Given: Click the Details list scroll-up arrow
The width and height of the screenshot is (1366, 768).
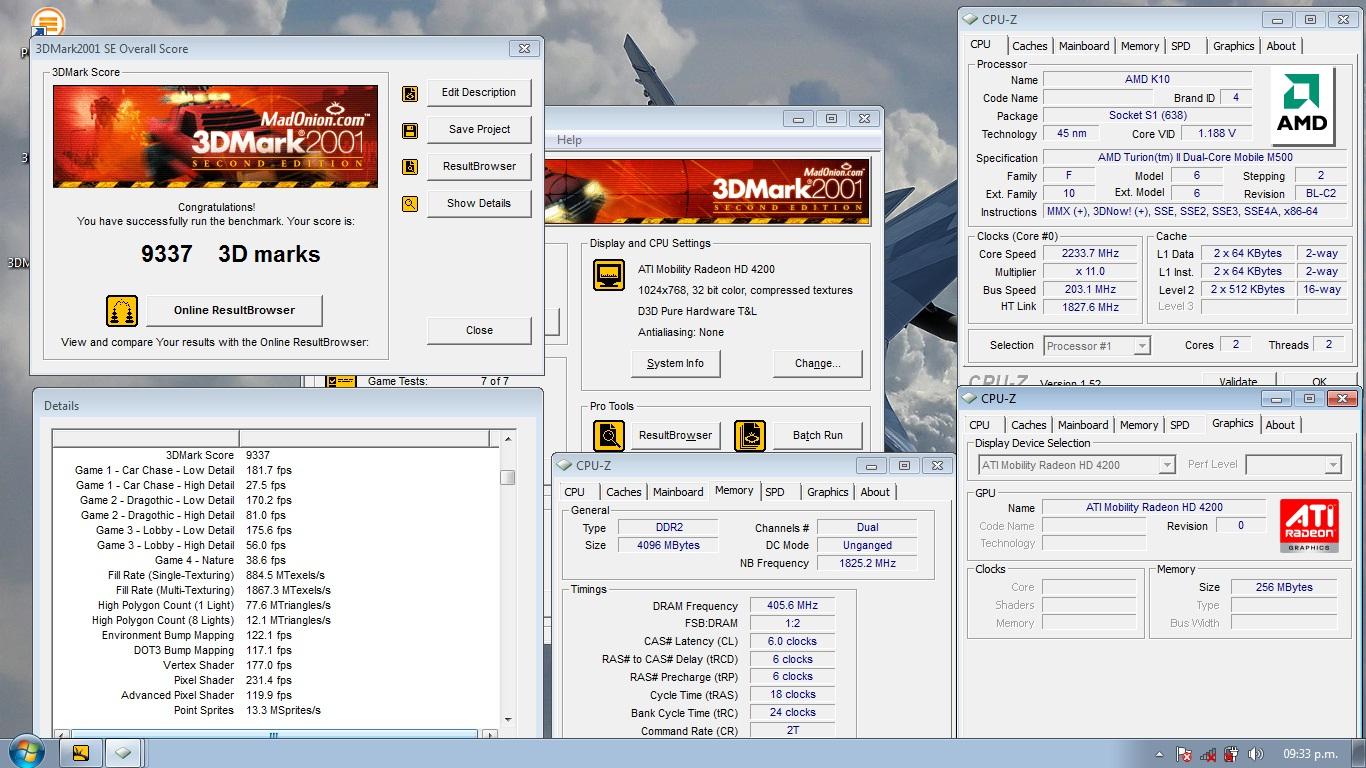Looking at the screenshot, I should [508, 439].
